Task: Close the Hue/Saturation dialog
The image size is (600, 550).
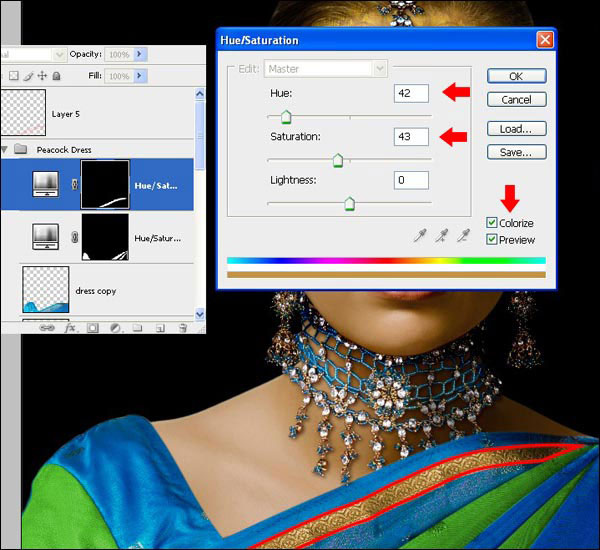Action: tap(545, 40)
